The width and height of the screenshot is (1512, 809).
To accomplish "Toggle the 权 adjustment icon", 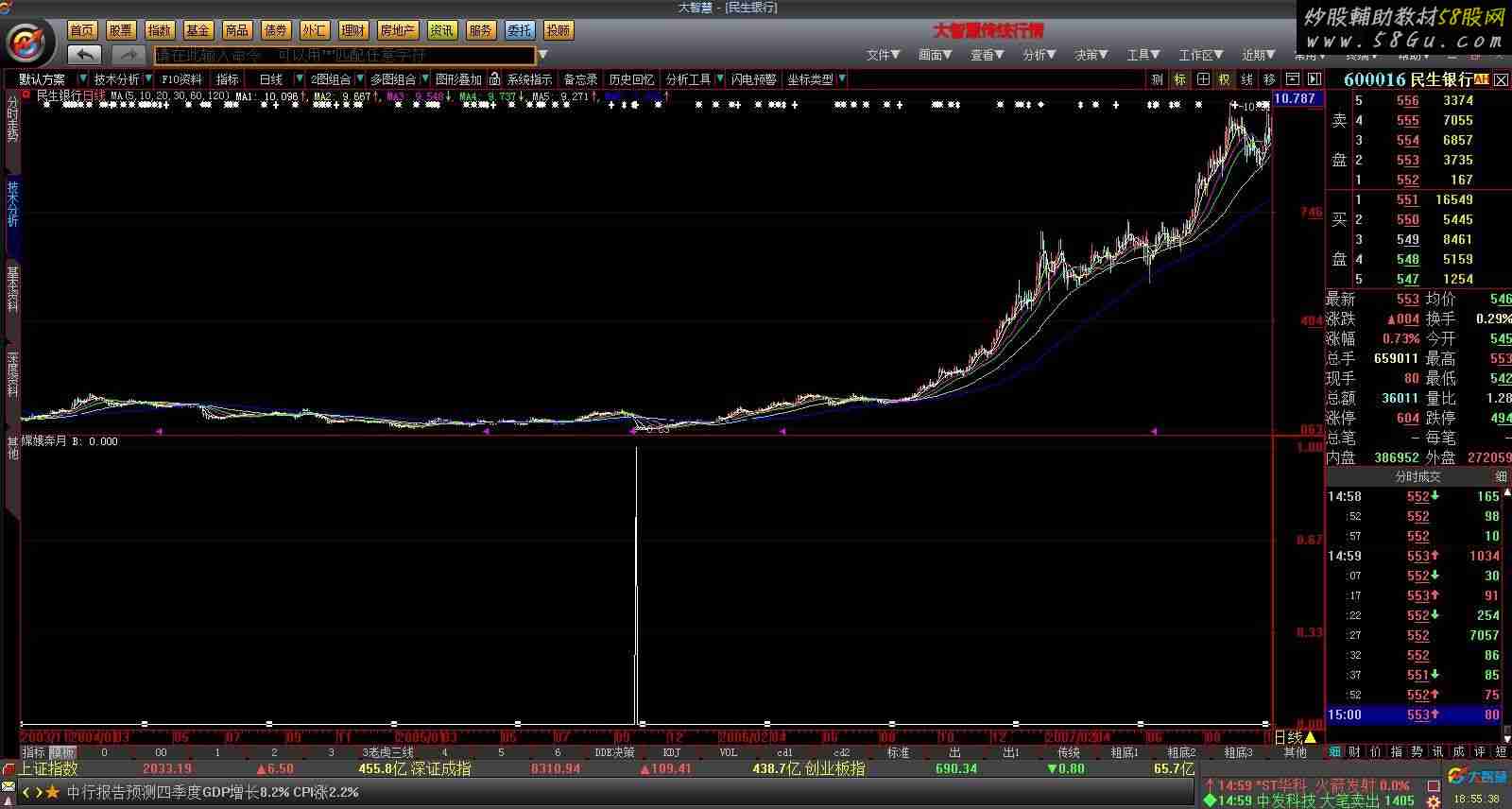I will [x=1225, y=79].
